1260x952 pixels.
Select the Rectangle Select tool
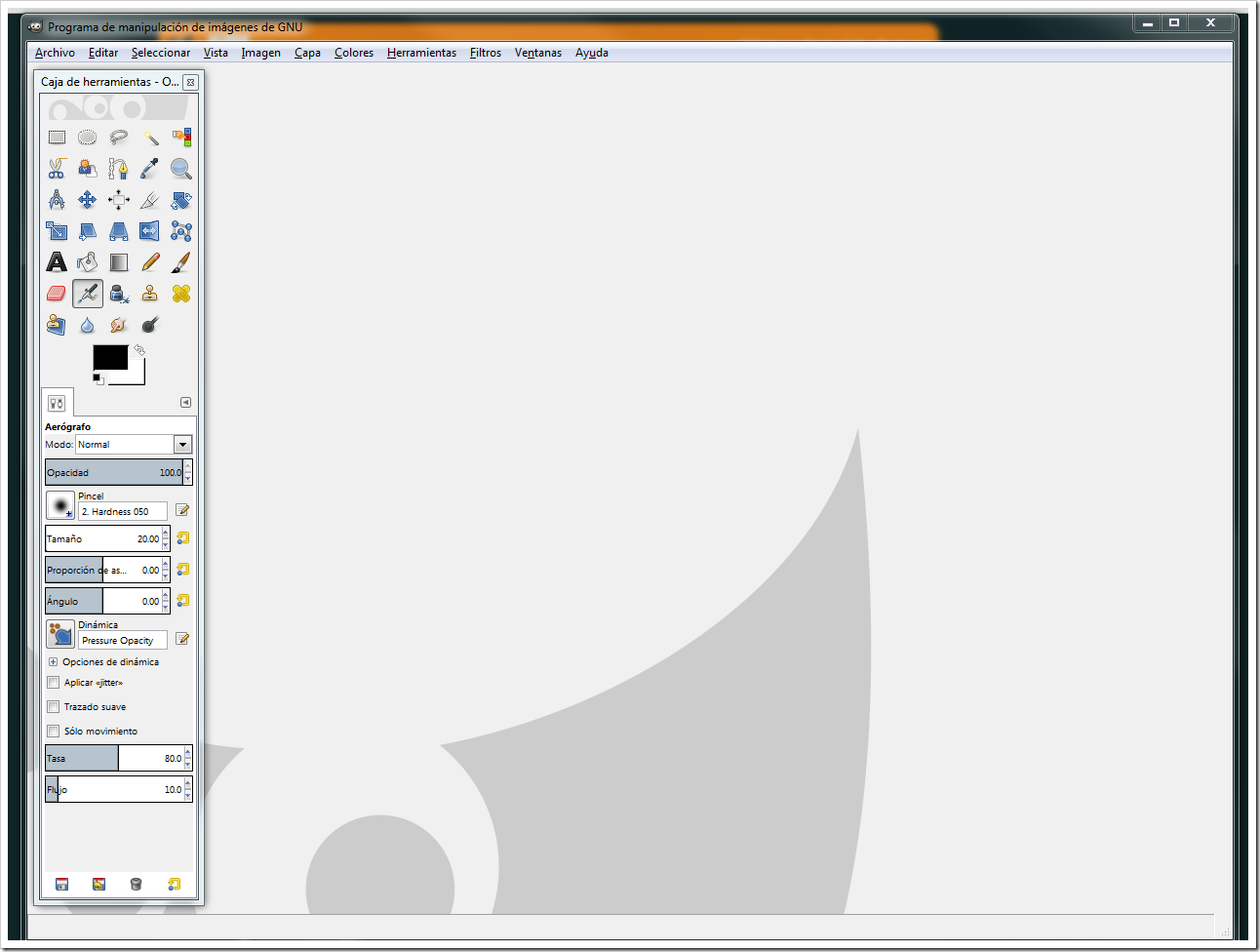tap(57, 138)
